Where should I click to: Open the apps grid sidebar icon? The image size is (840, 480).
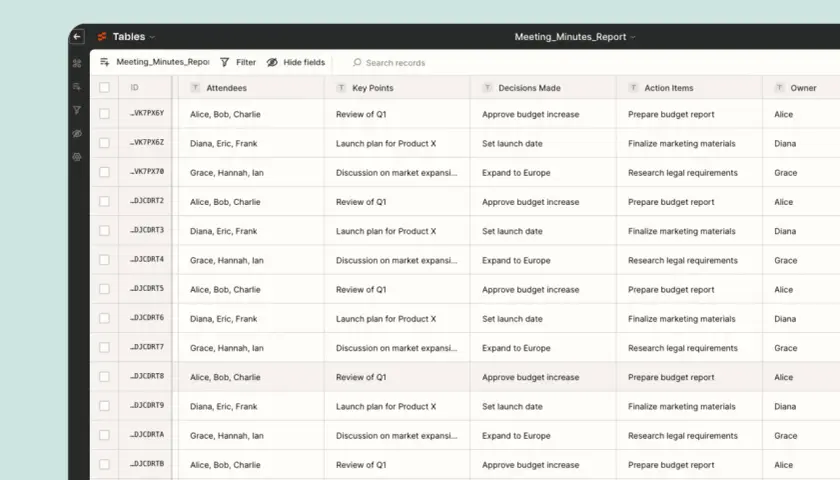[x=77, y=63]
